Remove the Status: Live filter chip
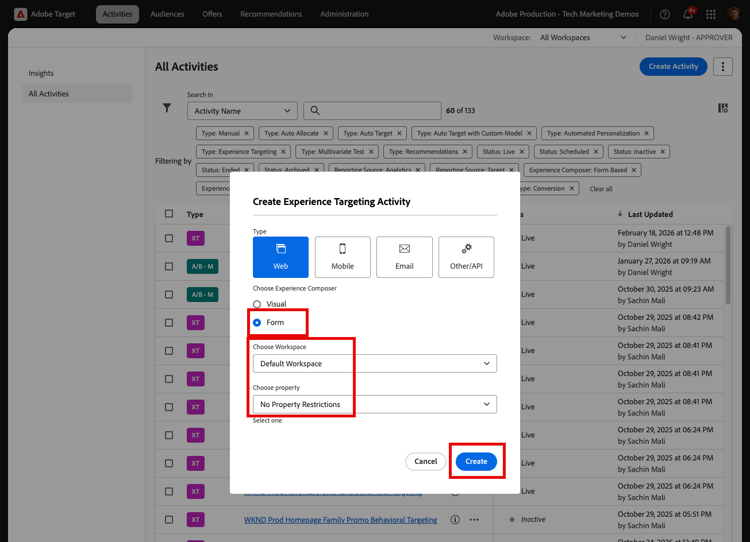The width and height of the screenshot is (750, 542). pos(521,152)
